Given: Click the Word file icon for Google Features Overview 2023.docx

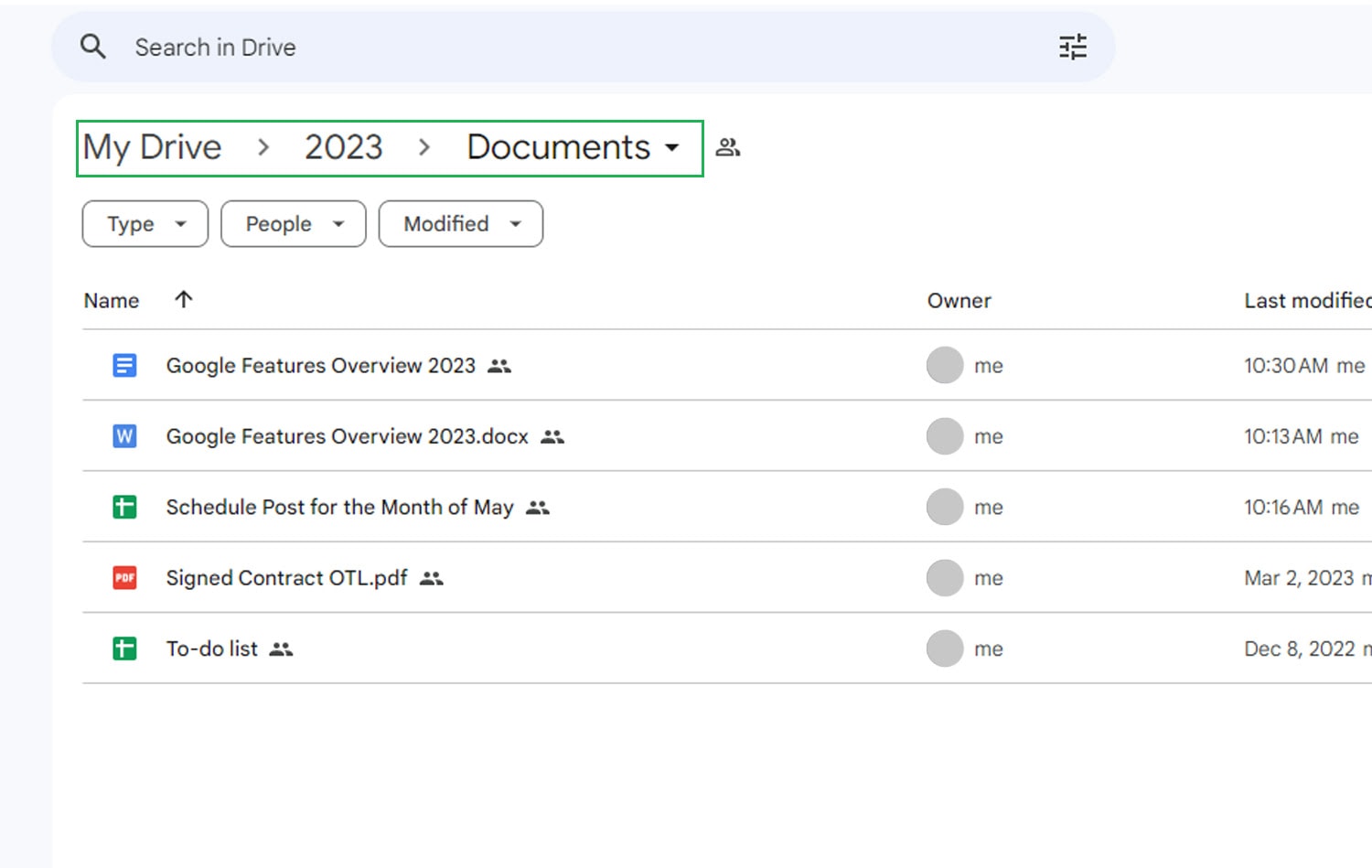Looking at the screenshot, I should tap(124, 436).
